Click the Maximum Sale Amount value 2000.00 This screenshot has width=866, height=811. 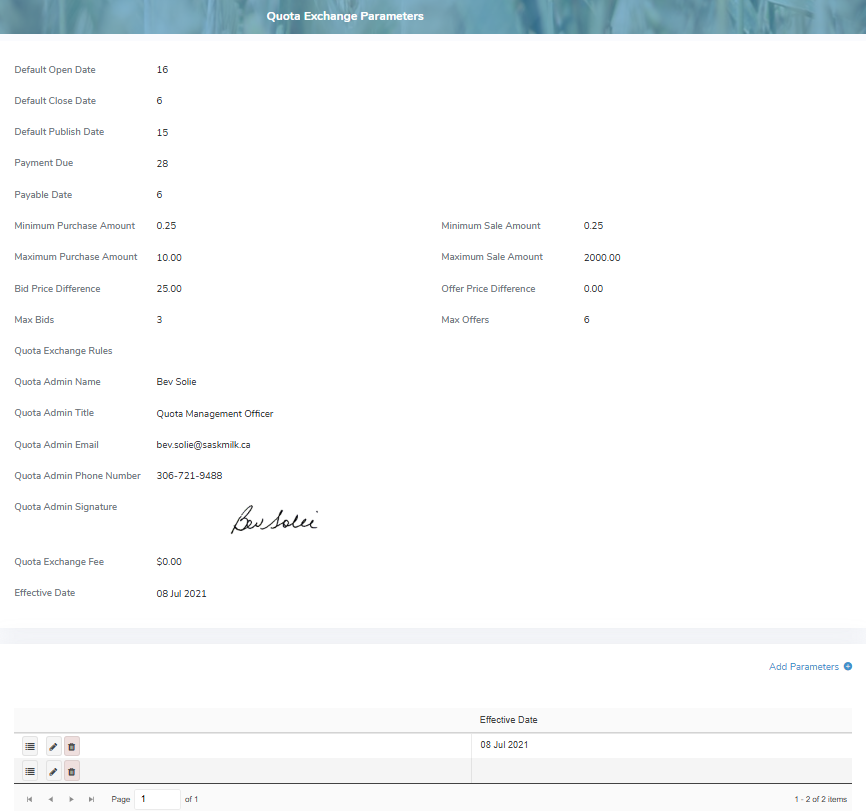click(x=601, y=257)
